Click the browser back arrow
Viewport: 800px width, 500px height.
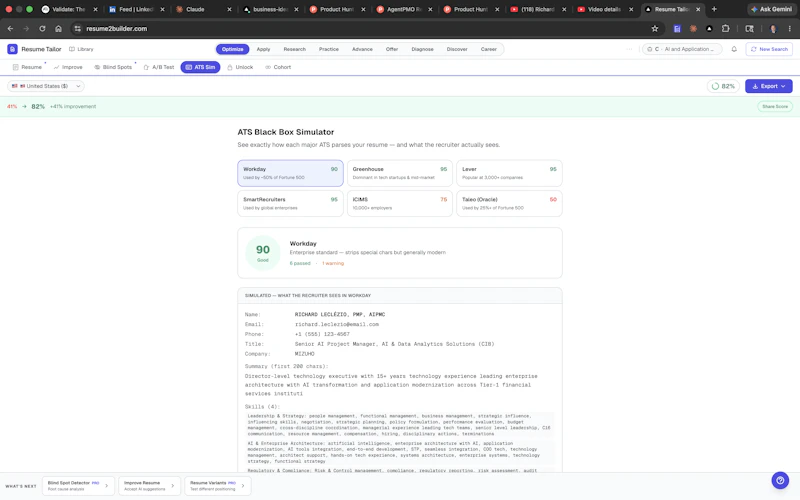[x=10, y=29]
